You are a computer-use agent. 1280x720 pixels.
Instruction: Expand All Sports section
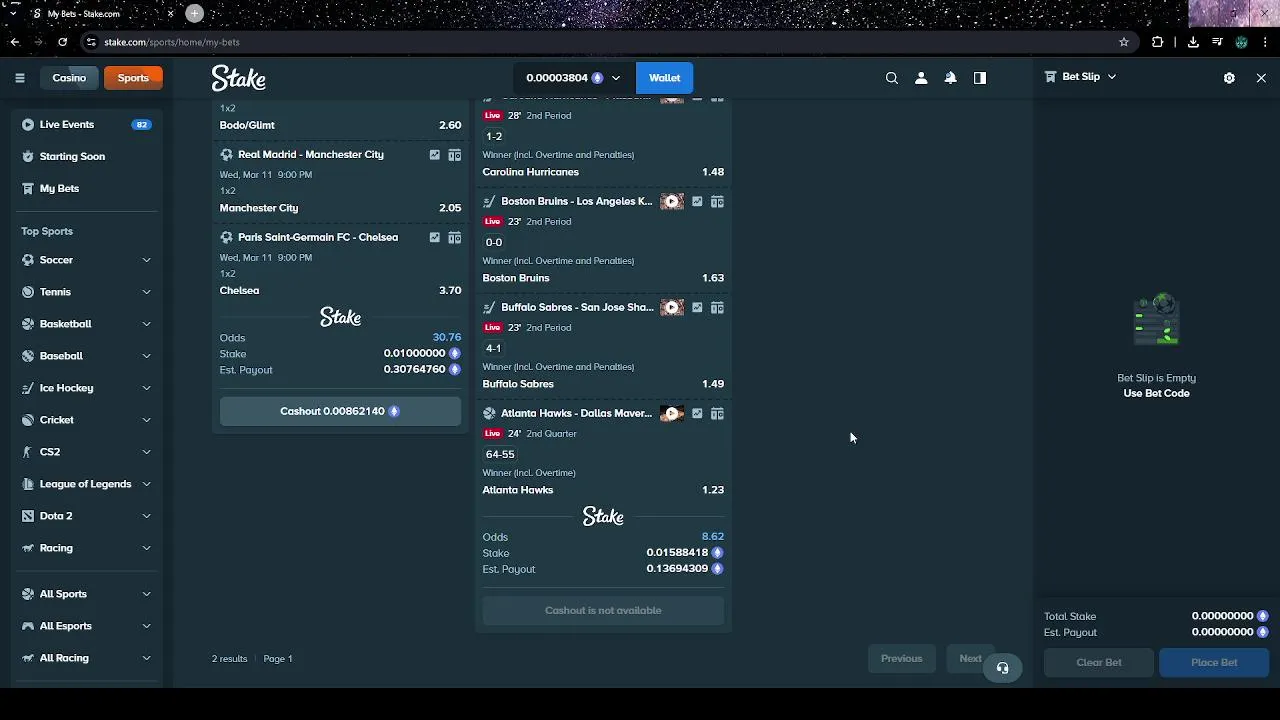coord(146,594)
